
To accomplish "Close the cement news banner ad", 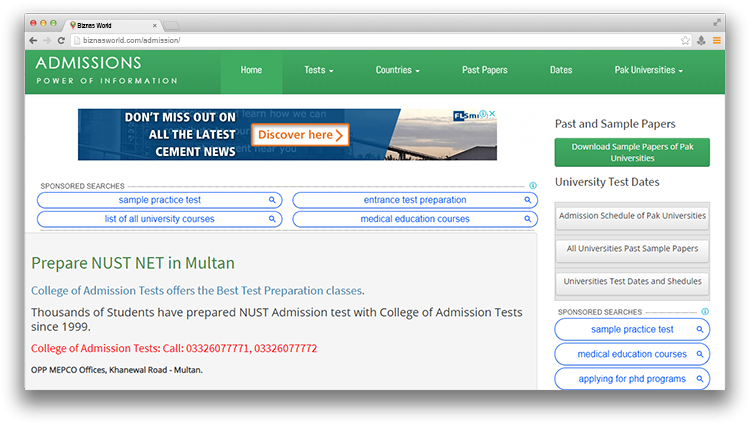I will pos(492,114).
